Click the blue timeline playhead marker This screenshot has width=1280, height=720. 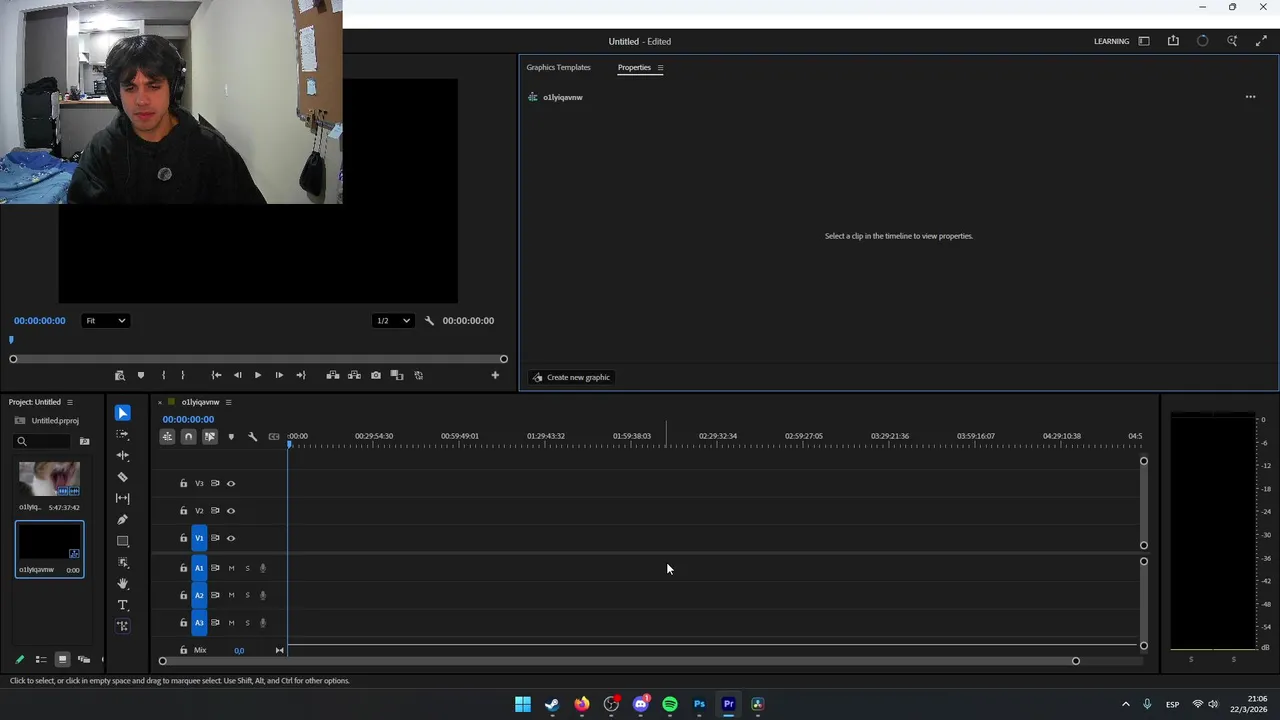[290, 443]
